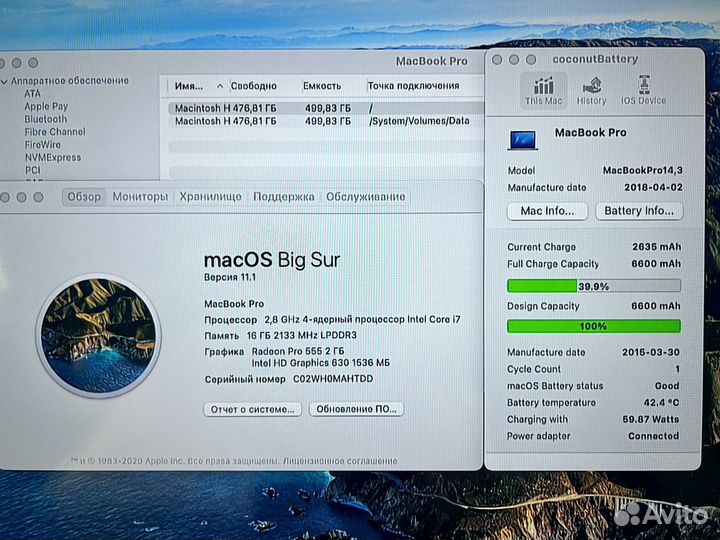Click serial number C02WH0MAHTDD
720x540 pixels.
tap(333, 379)
